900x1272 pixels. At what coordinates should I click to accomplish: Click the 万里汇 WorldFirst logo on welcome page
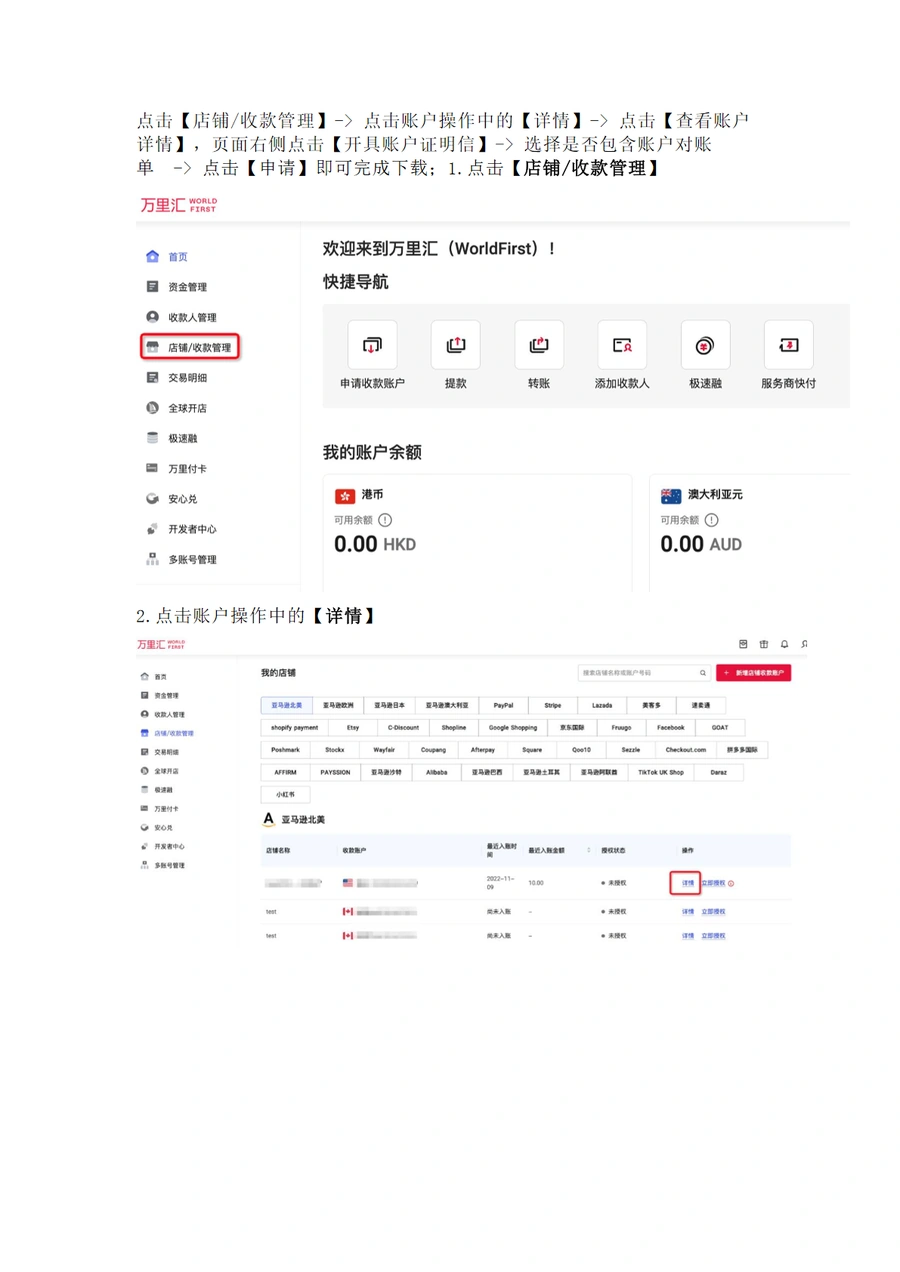(x=177, y=205)
